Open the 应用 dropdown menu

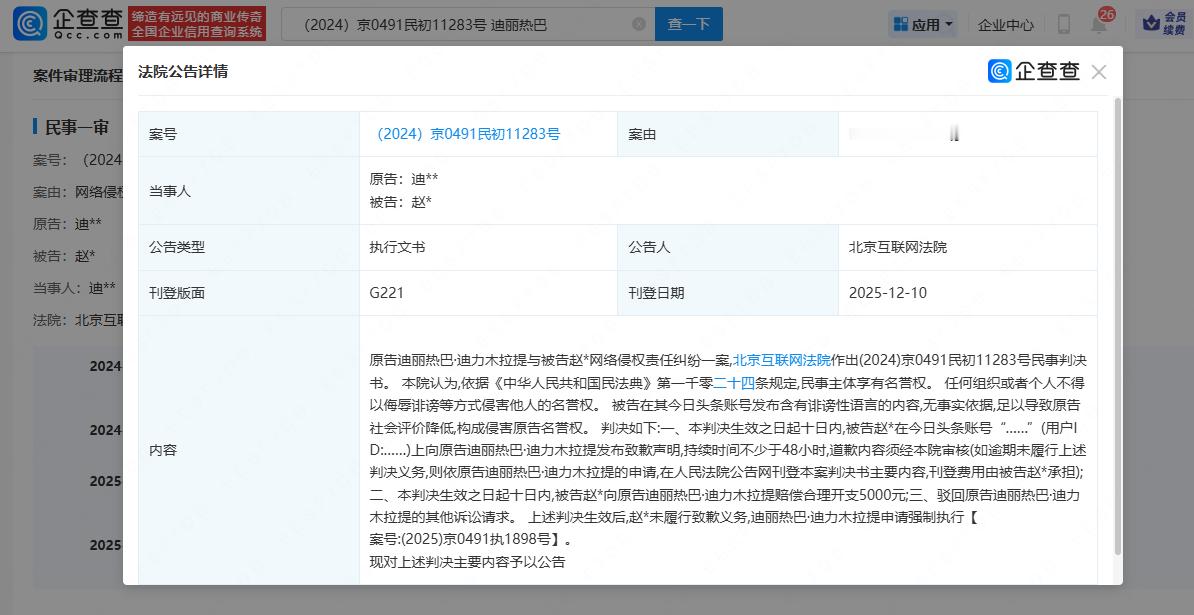(922, 24)
